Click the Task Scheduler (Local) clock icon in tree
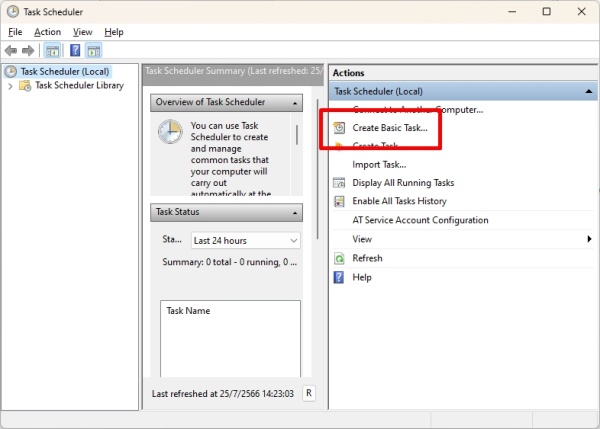Screen dimensions: 600x429 [11, 72]
